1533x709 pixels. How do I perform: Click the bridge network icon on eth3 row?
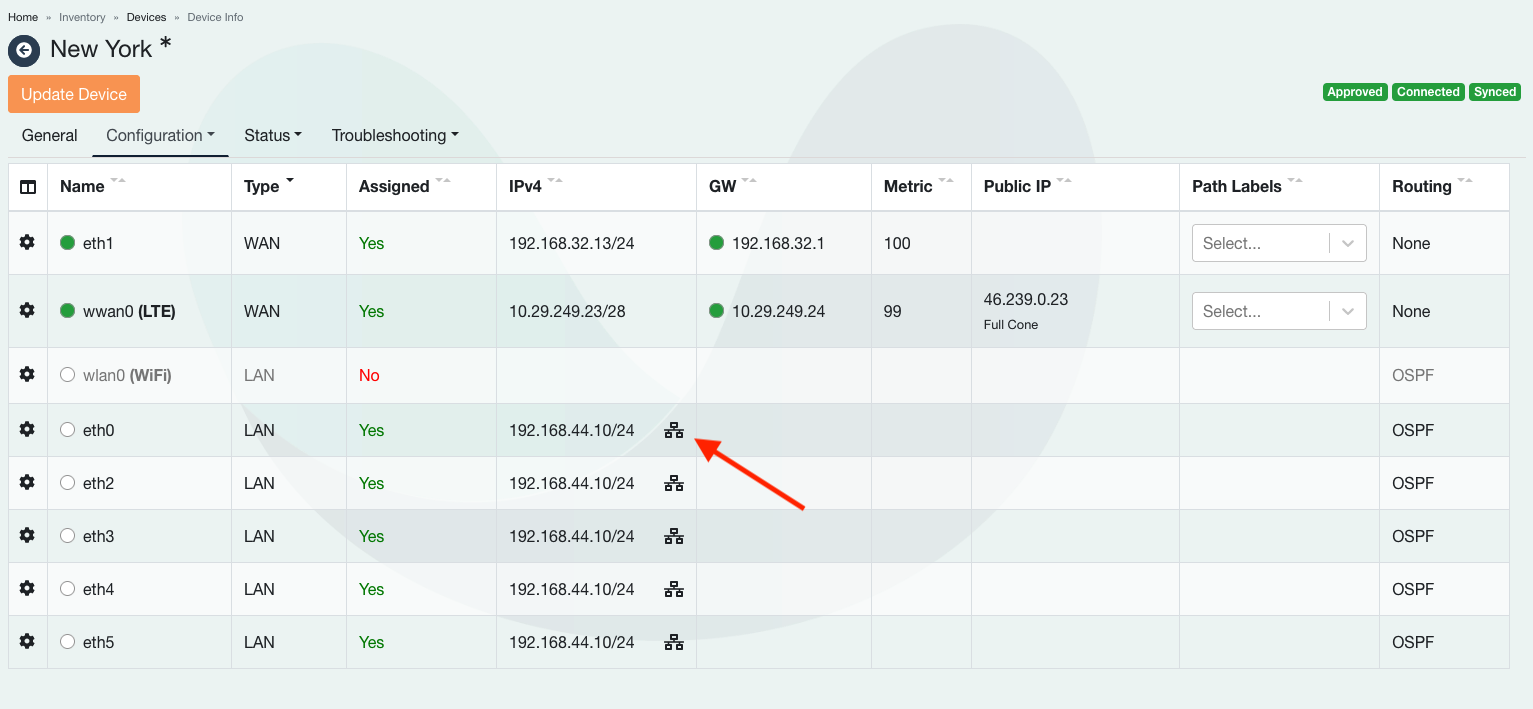674,536
